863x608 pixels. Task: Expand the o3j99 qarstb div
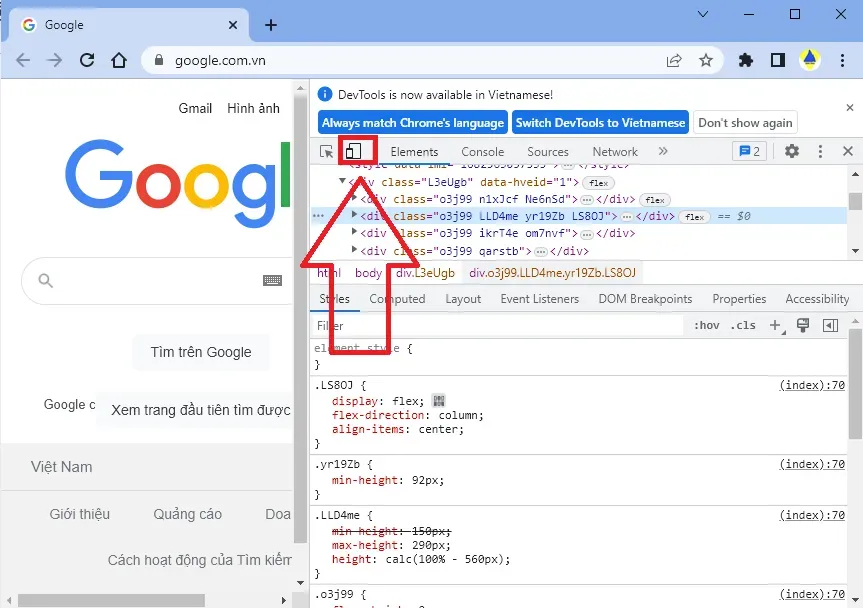(x=354, y=249)
